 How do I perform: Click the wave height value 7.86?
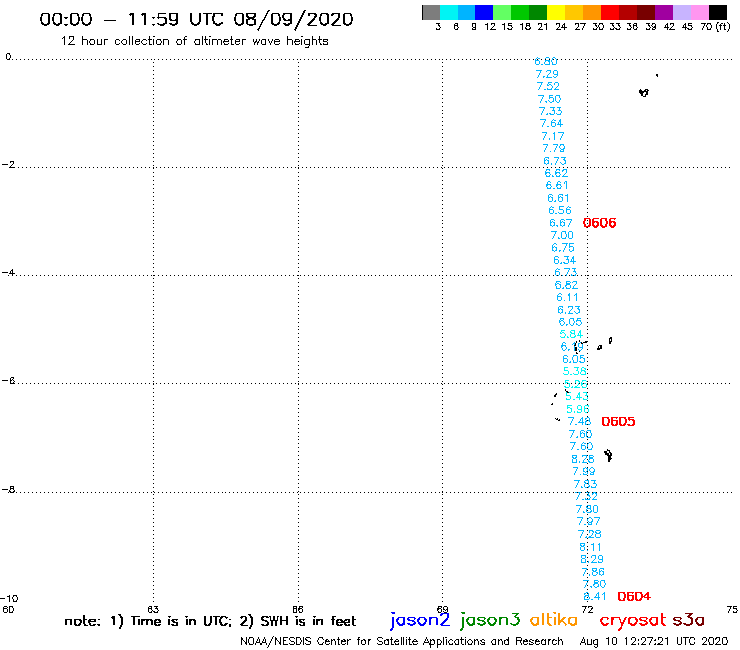pos(593,572)
